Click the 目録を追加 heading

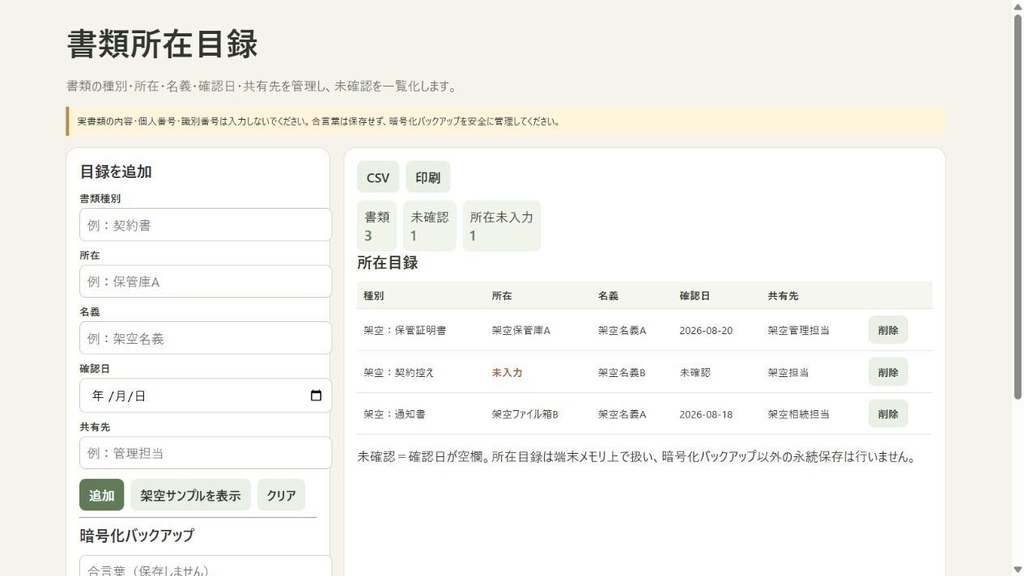(116, 172)
